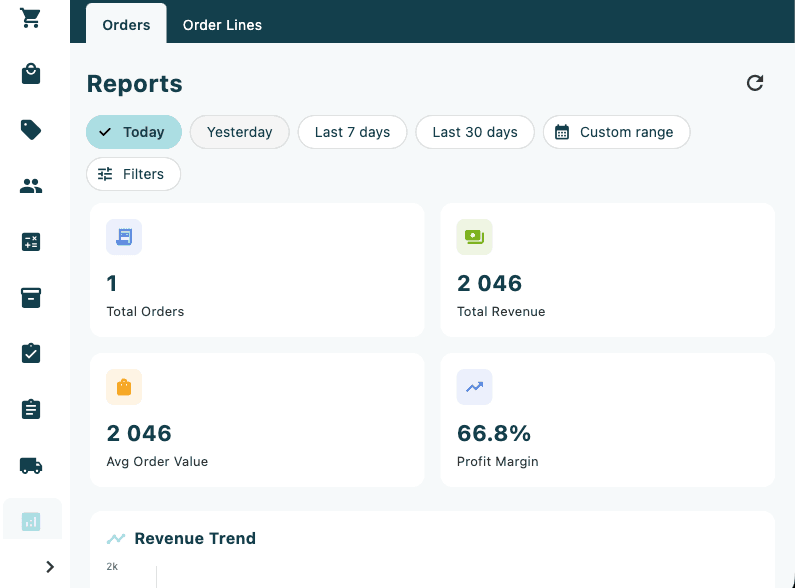Open the customers people sidebar icon
The width and height of the screenshot is (795, 588).
click(x=31, y=186)
